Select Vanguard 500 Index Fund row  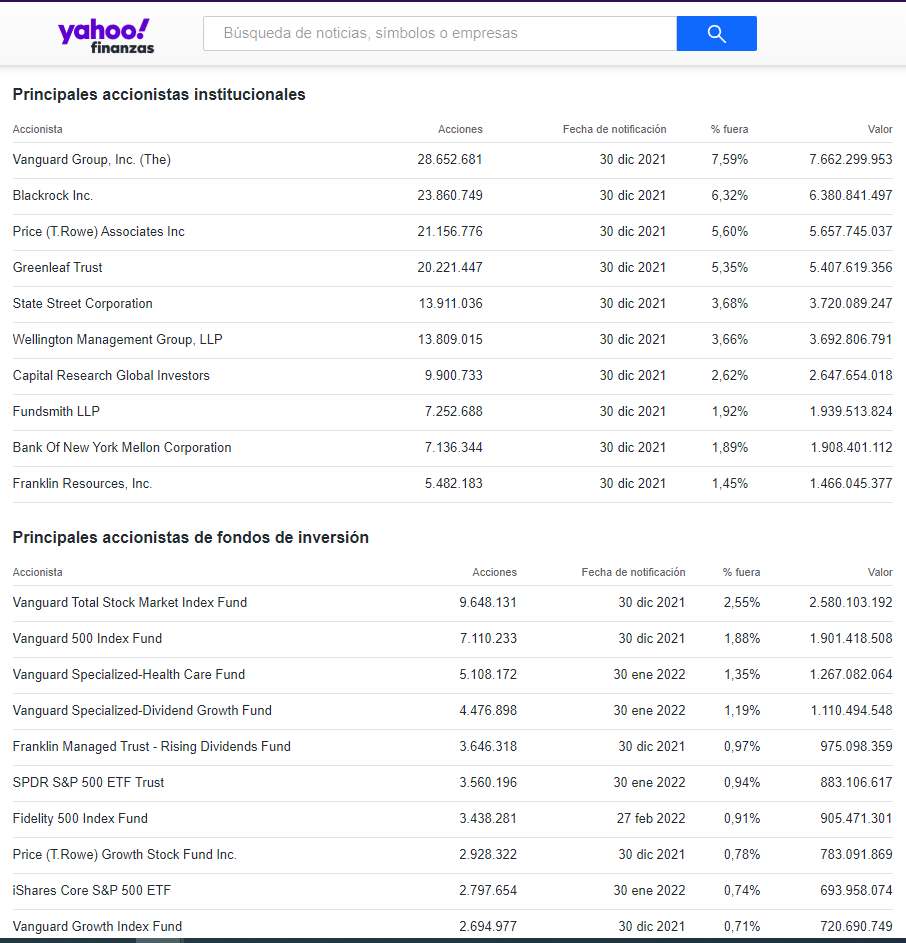tap(87, 639)
